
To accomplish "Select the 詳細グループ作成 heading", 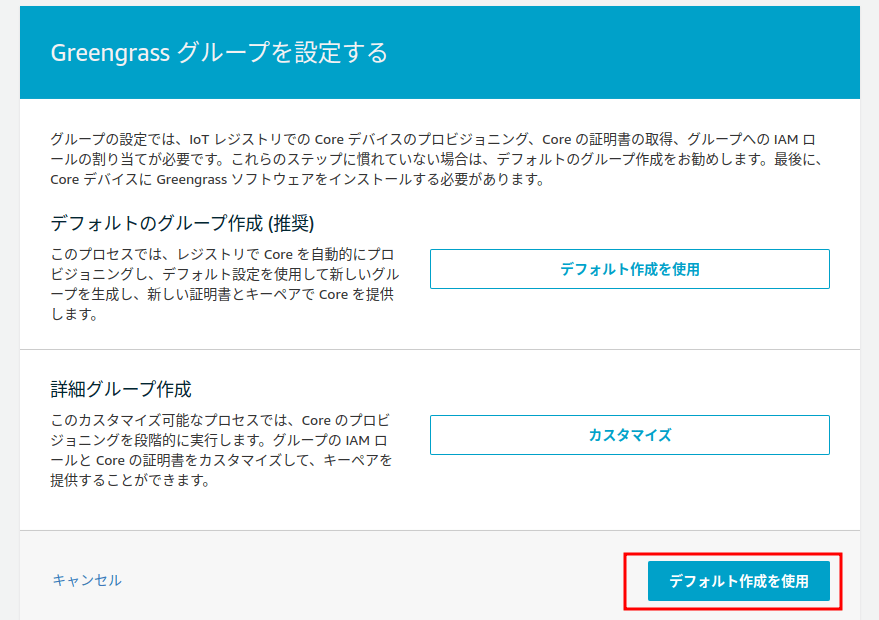I will 121,389.
